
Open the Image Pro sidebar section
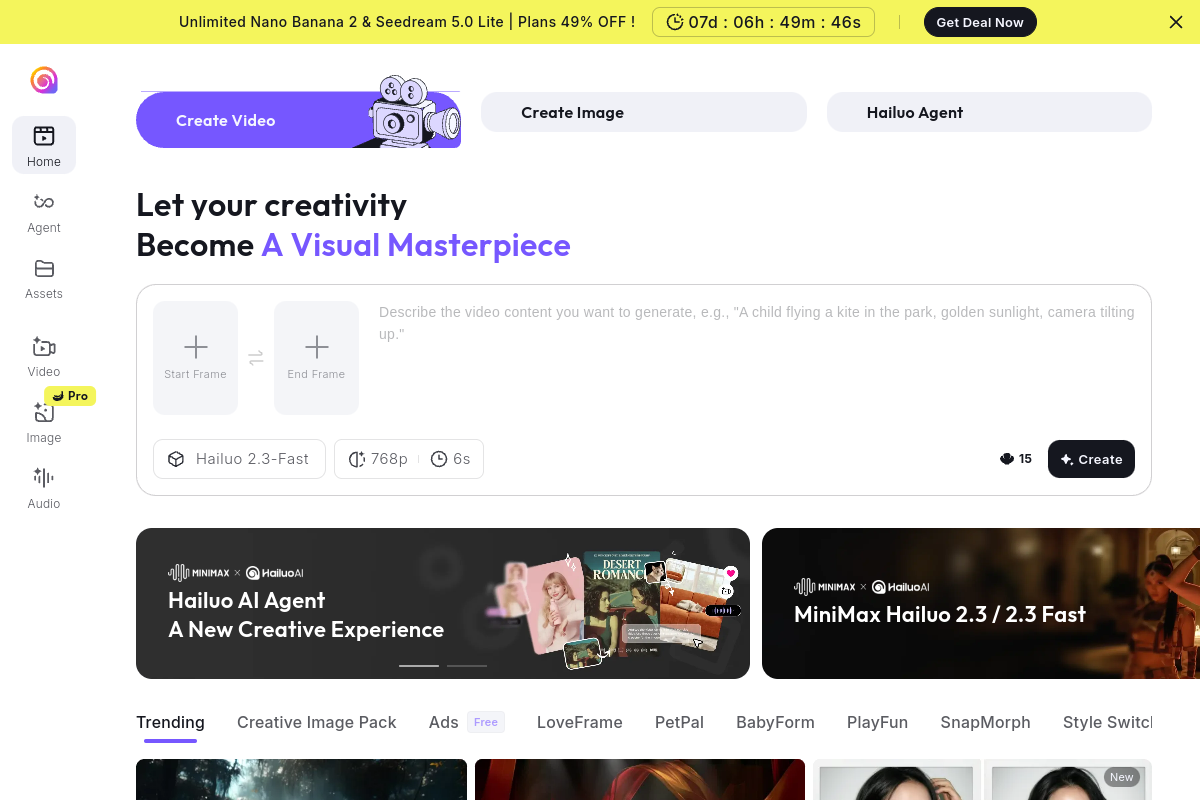click(44, 423)
